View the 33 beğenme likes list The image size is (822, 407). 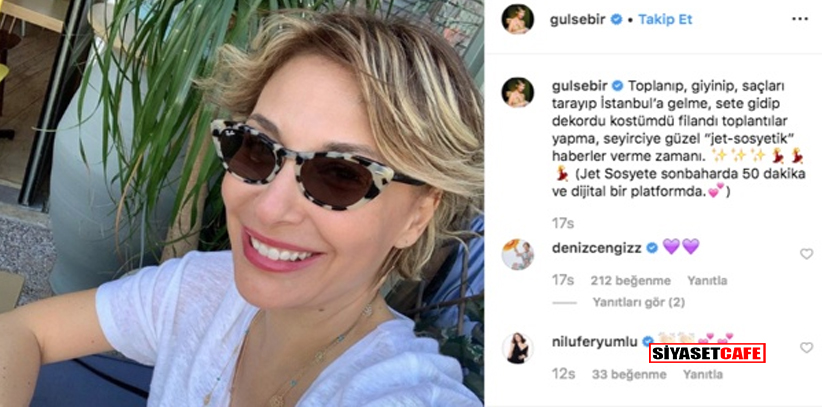coord(629,374)
